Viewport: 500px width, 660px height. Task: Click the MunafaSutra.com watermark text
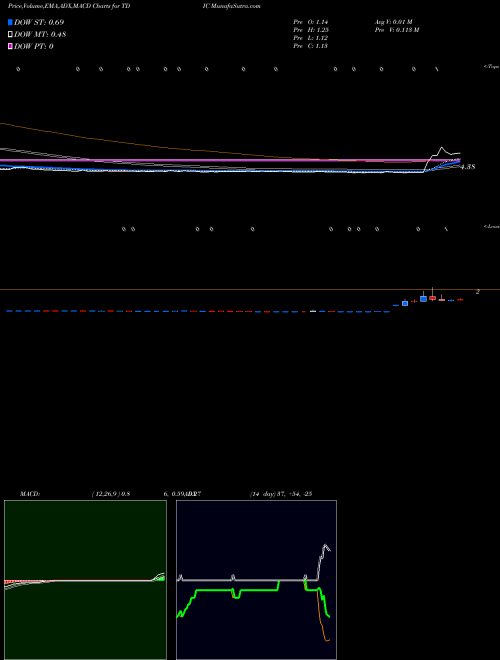(x=237, y=6)
